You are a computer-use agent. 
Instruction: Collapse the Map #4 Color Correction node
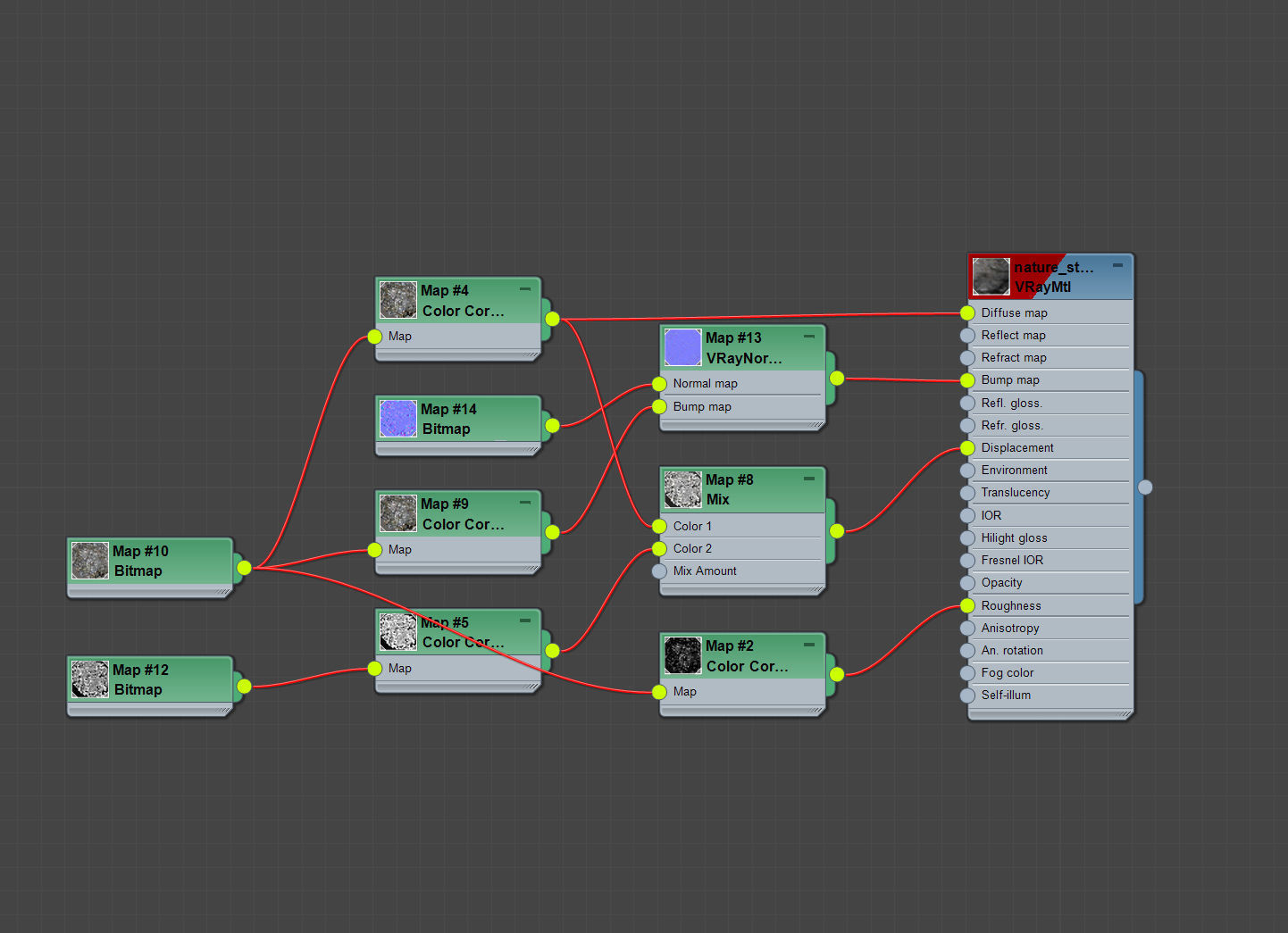pos(525,289)
